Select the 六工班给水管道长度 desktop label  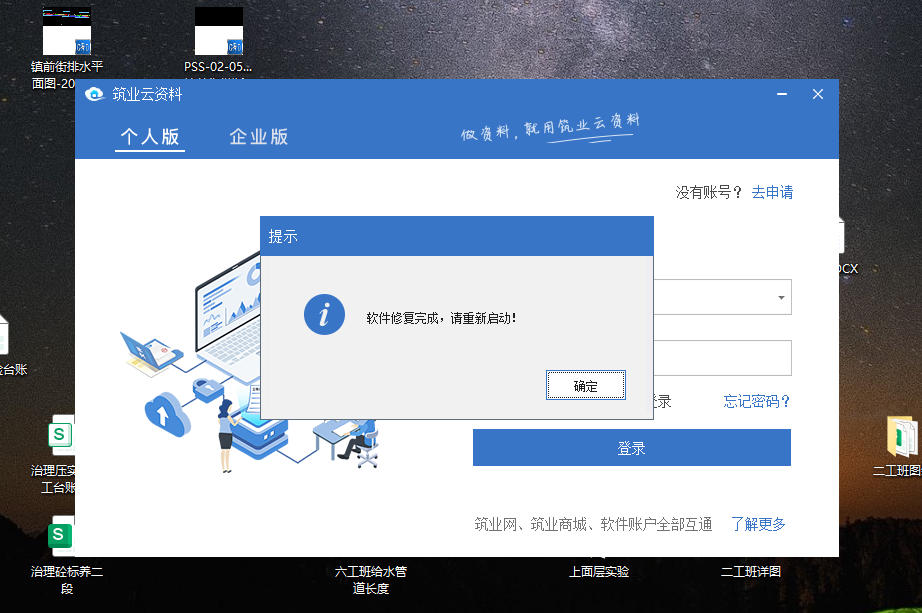click(x=371, y=580)
